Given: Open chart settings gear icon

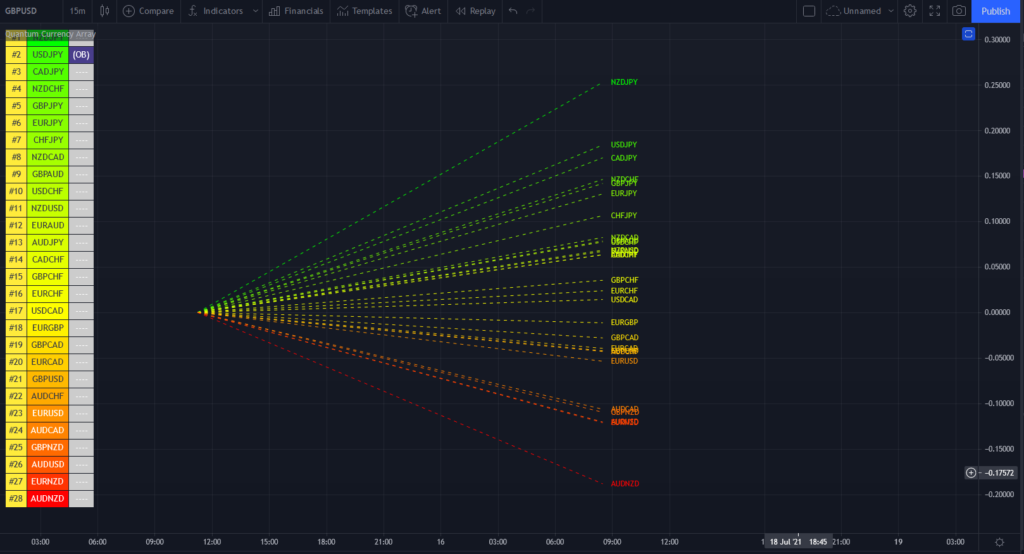Looking at the screenshot, I should pyautogui.click(x=910, y=11).
